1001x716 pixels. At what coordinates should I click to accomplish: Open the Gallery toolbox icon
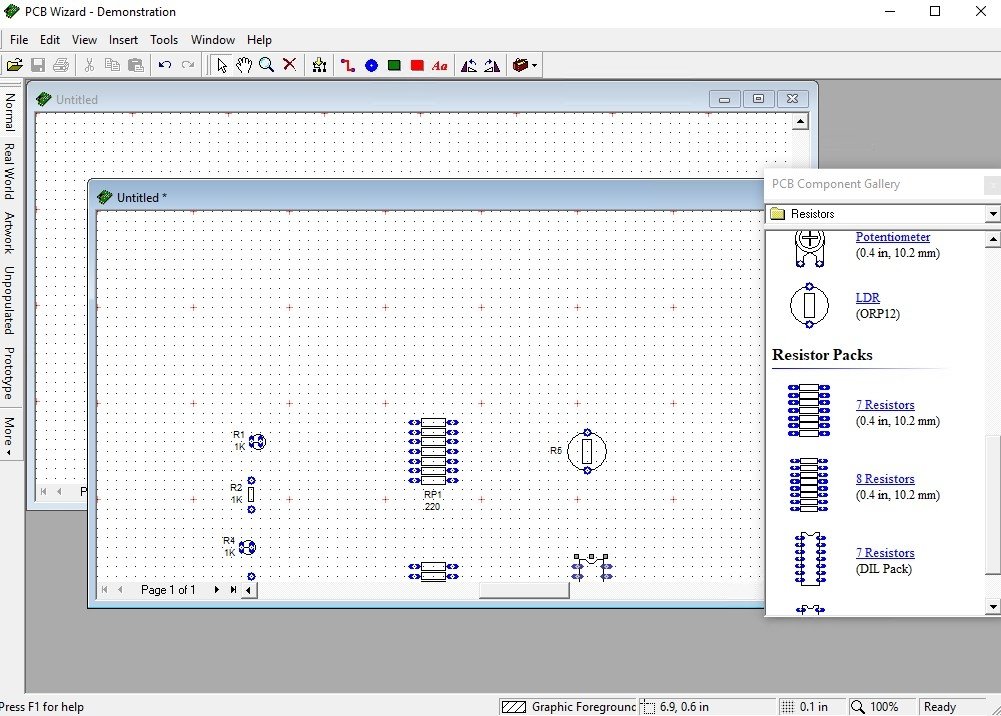click(x=520, y=65)
